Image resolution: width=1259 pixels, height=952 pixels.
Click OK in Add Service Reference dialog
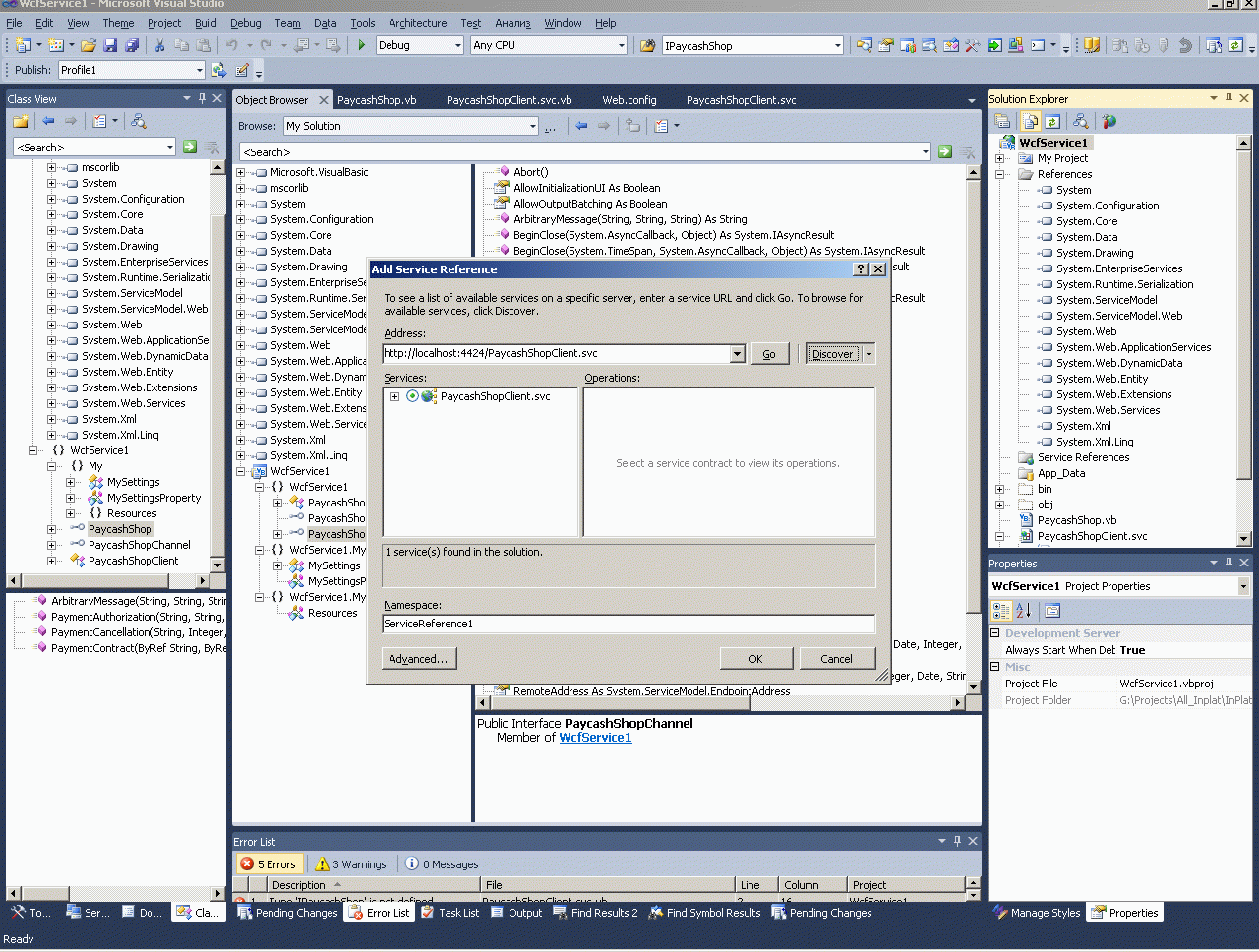pos(755,659)
